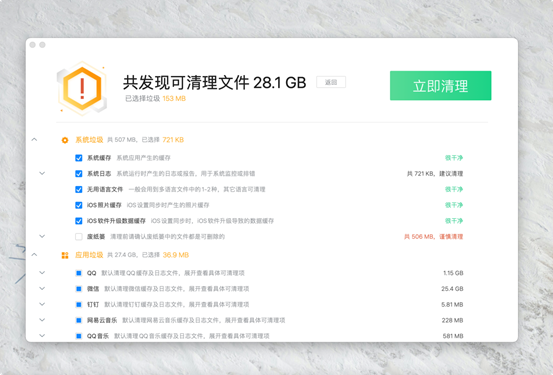Click the 228 MB size in 网易云音乐 row
This screenshot has width=553, height=375.
452,320
